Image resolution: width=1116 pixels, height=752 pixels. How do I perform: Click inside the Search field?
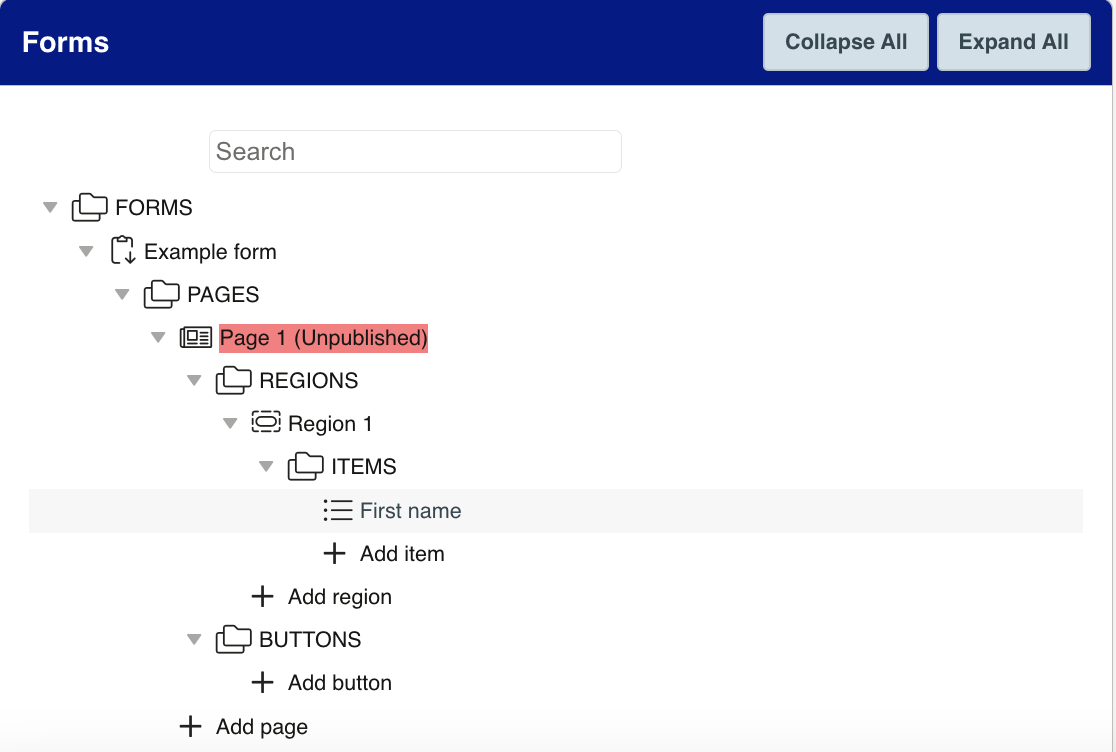click(x=415, y=151)
